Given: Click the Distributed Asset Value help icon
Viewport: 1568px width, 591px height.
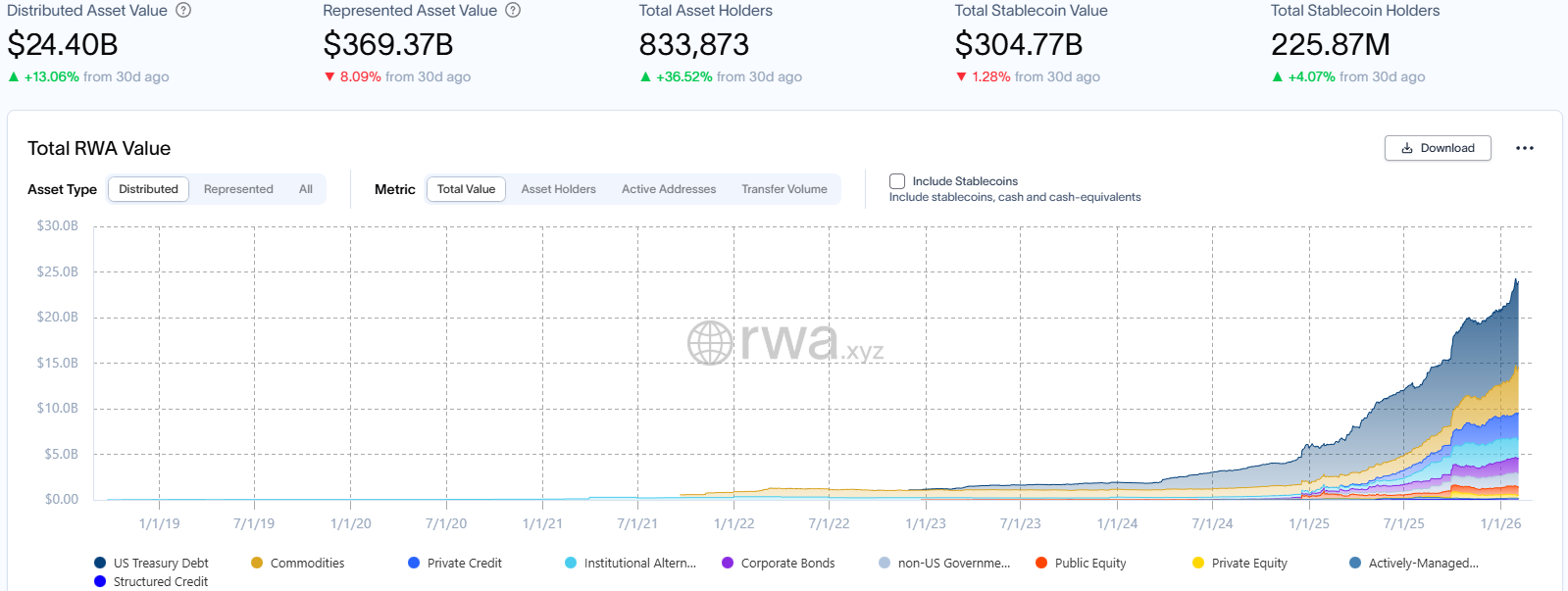Looking at the screenshot, I should [183, 11].
